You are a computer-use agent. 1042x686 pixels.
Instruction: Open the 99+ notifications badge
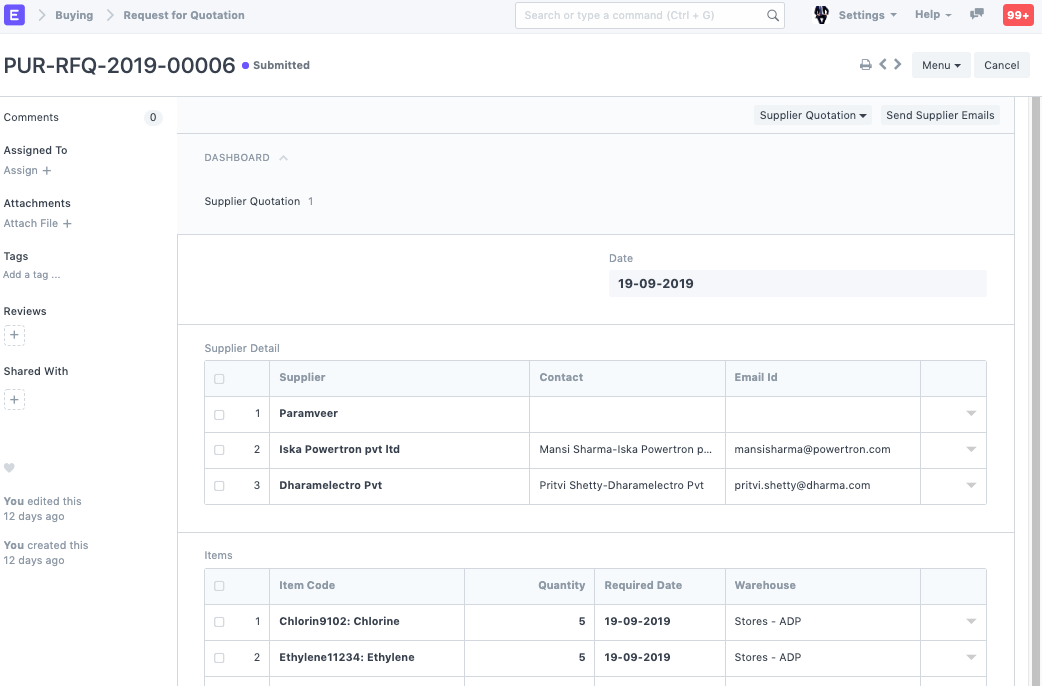coord(1018,15)
